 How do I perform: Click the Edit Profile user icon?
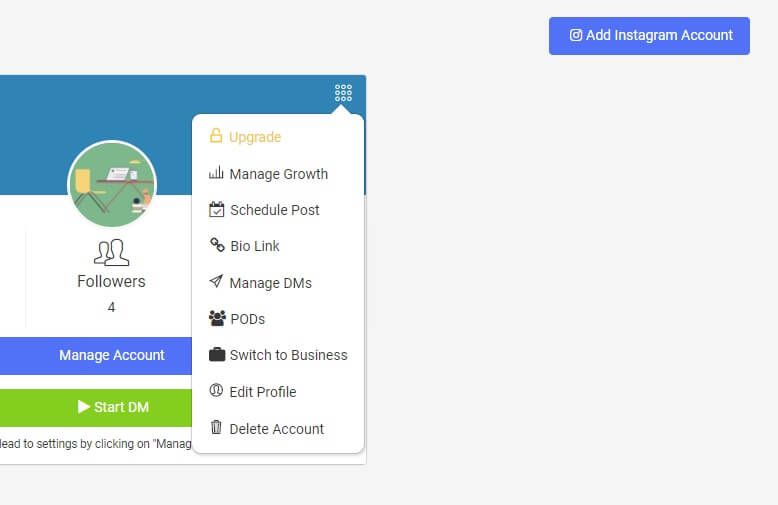pos(216,391)
